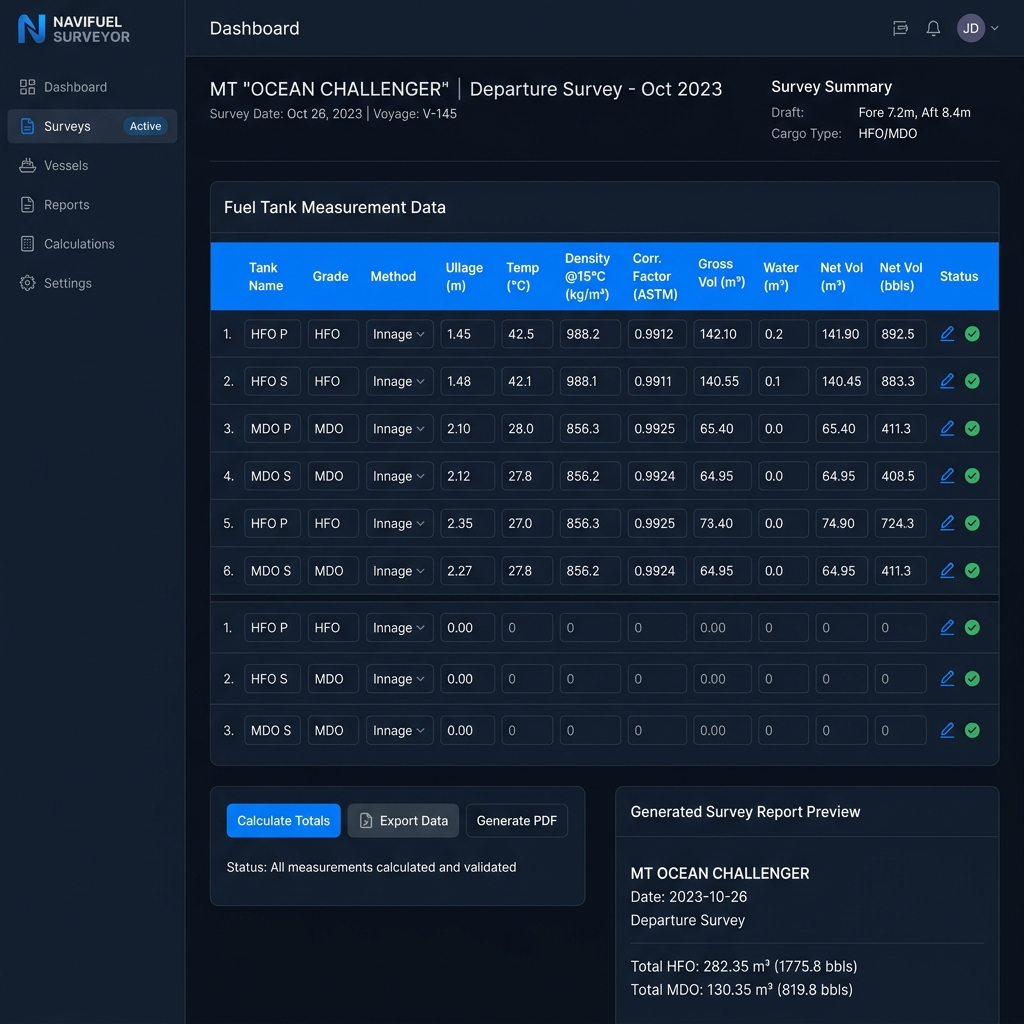The image size is (1024, 1024).
Task: Go to Dashboard in the sidebar
Action: click(92, 87)
